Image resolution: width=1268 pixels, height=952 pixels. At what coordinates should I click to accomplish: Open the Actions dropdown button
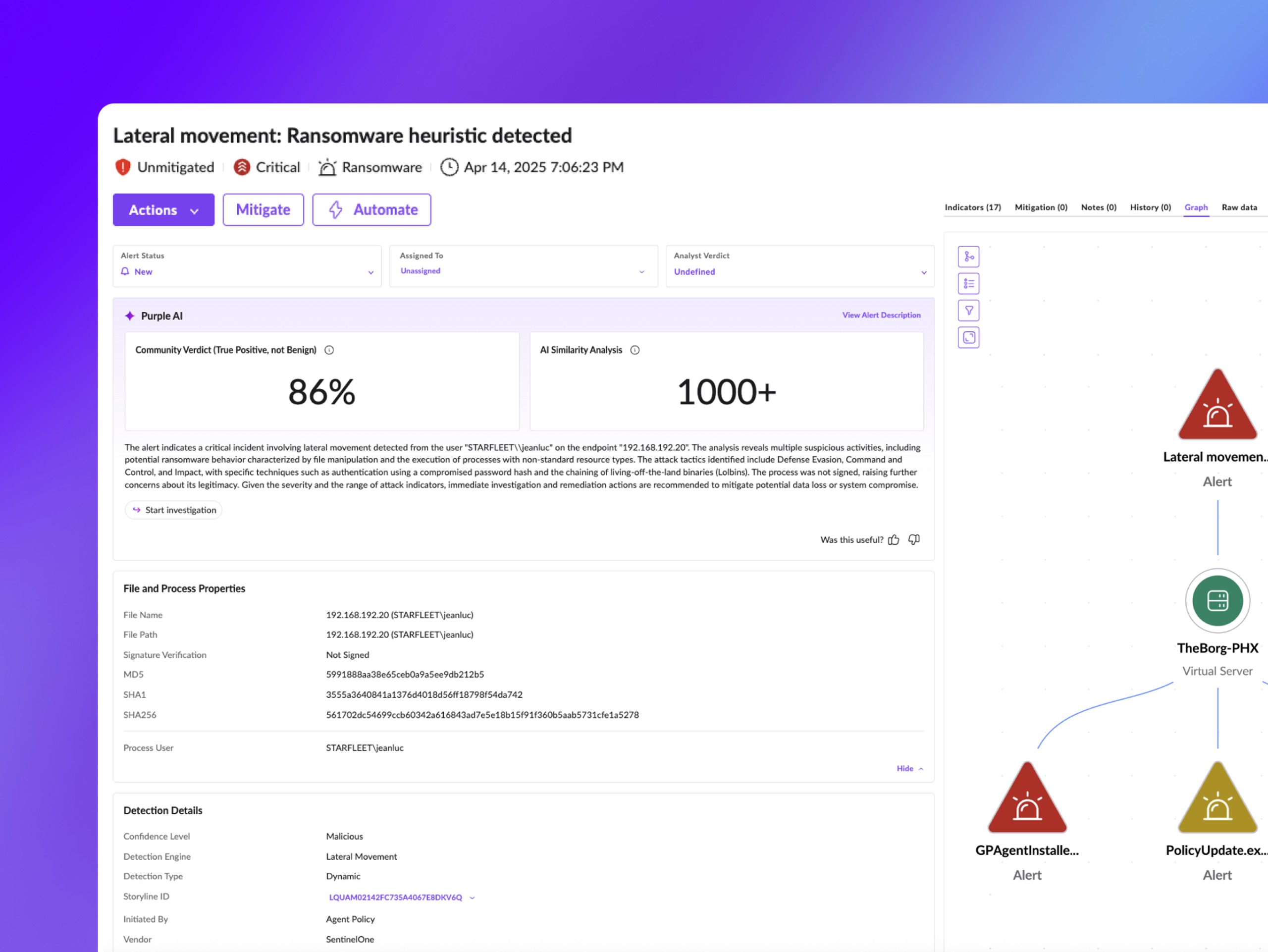163,210
